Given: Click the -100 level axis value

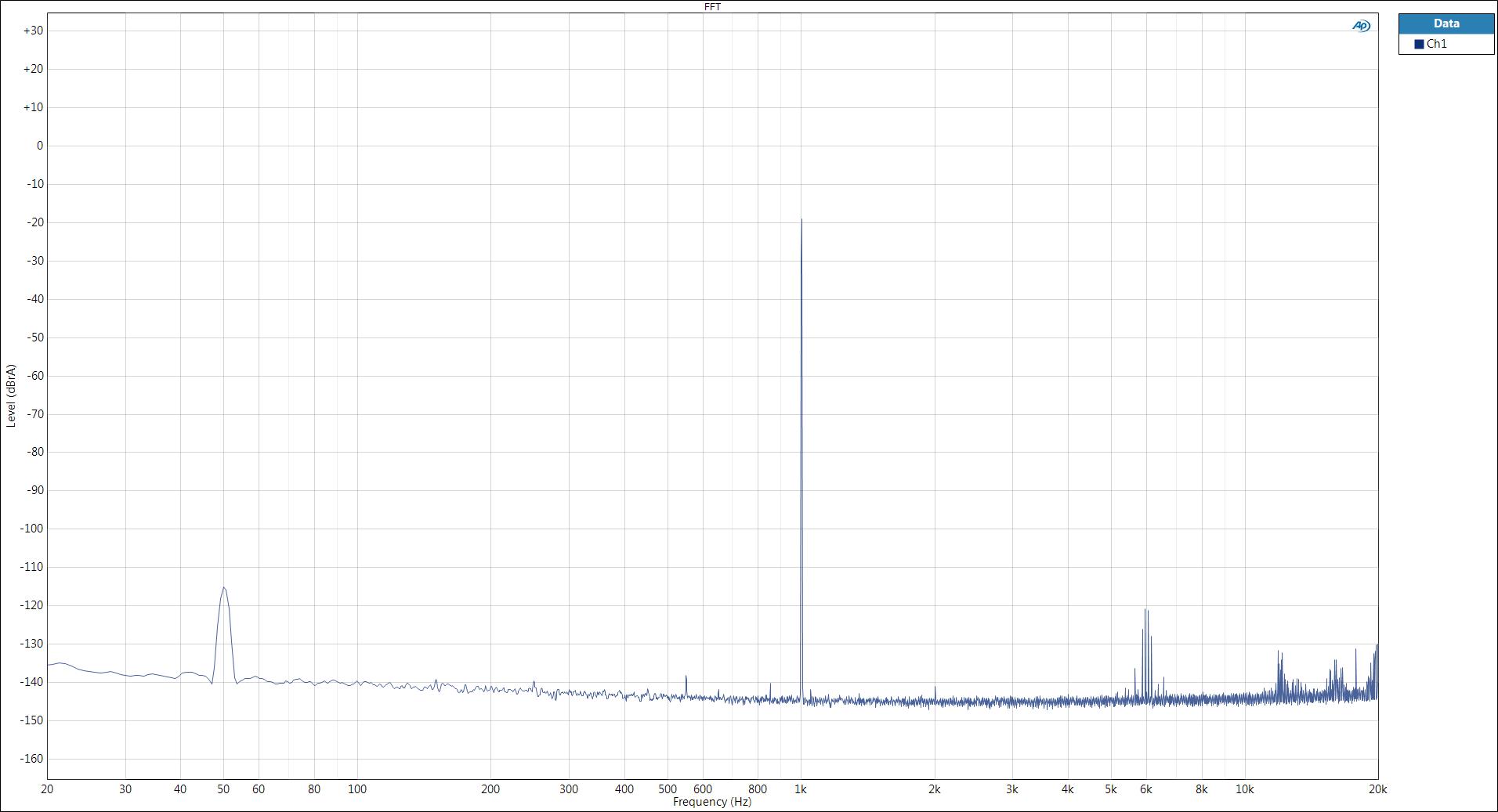Looking at the screenshot, I should (31, 529).
